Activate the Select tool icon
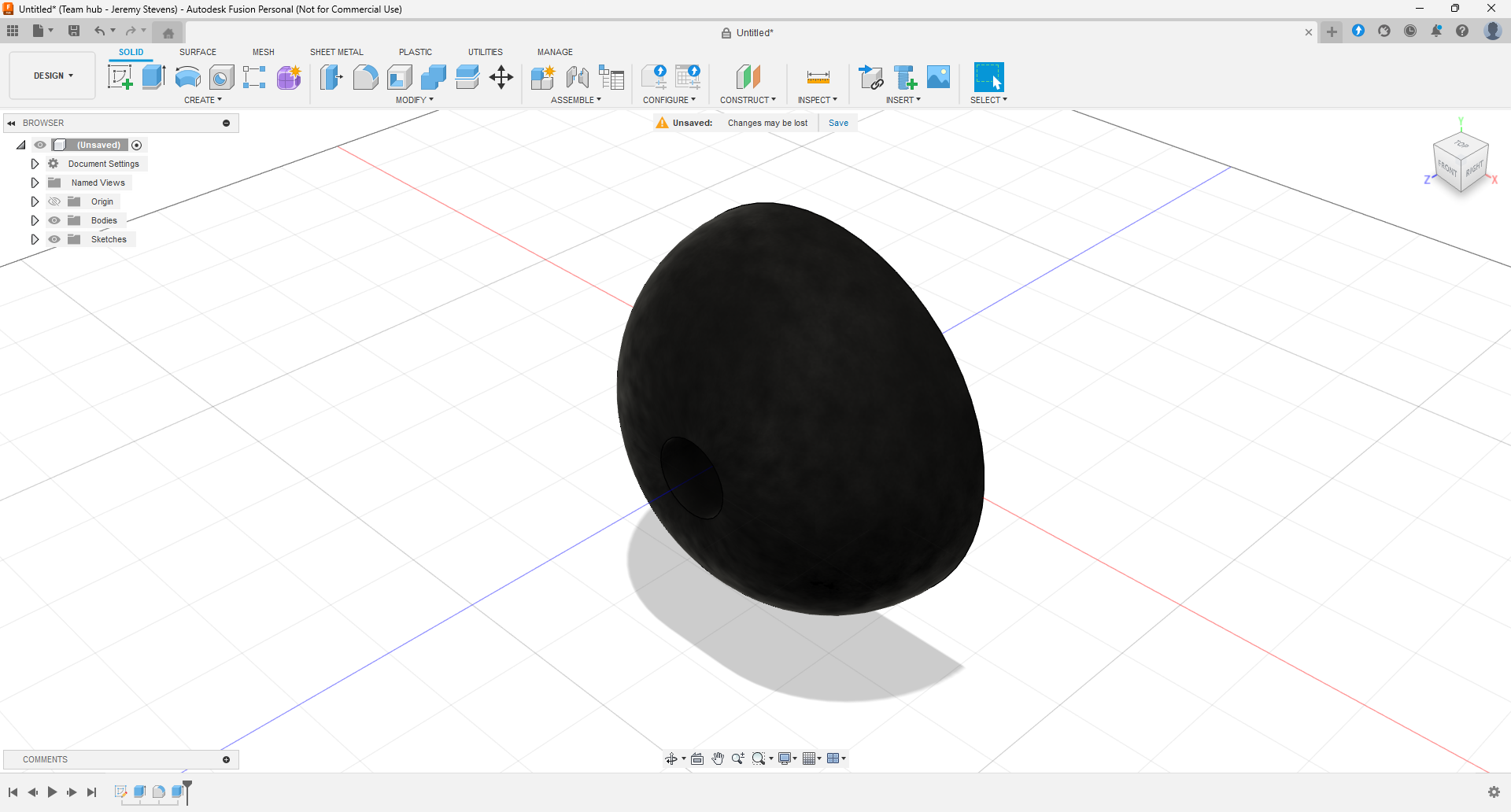 pyautogui.click(x=988, y=77)
